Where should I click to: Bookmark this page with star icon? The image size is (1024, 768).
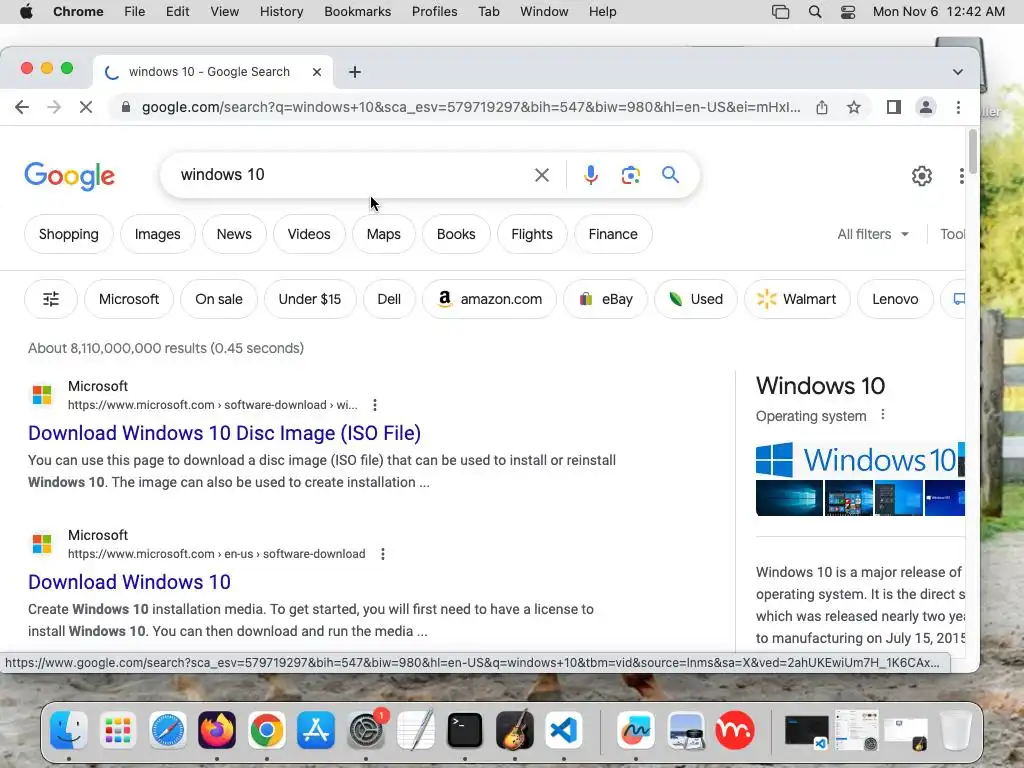pyautogui.click(x=854, y=107)
